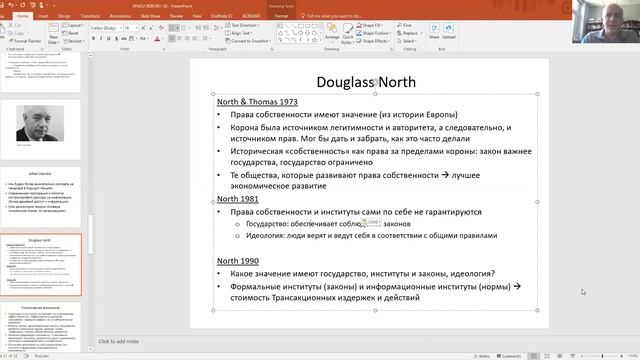Open the Align Text dropdown

(x=239, y=33)
